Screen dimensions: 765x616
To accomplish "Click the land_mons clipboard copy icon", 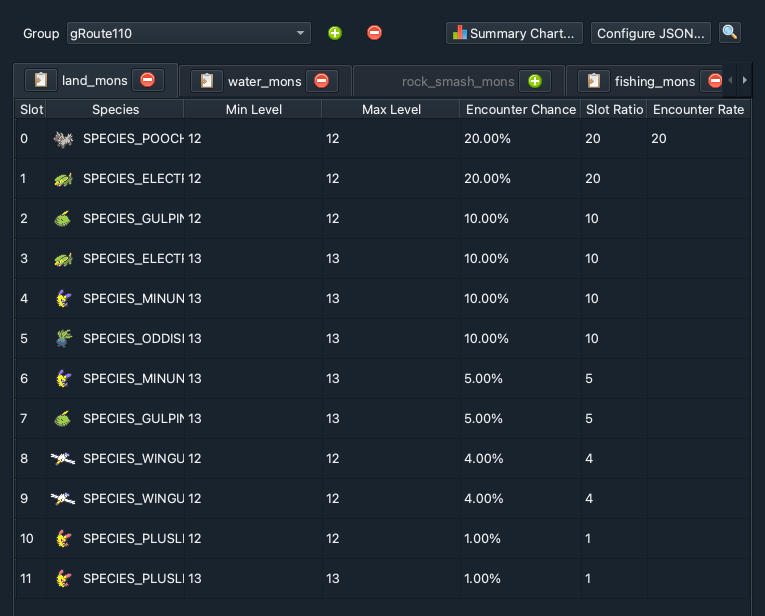I will [41, 80].
